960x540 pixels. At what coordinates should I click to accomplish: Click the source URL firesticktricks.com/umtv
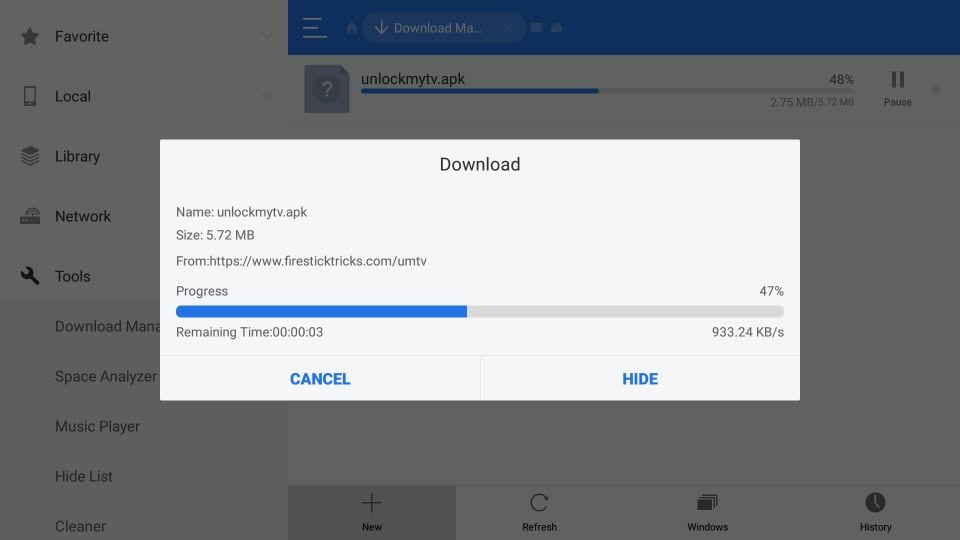click(x=301, y=261)
